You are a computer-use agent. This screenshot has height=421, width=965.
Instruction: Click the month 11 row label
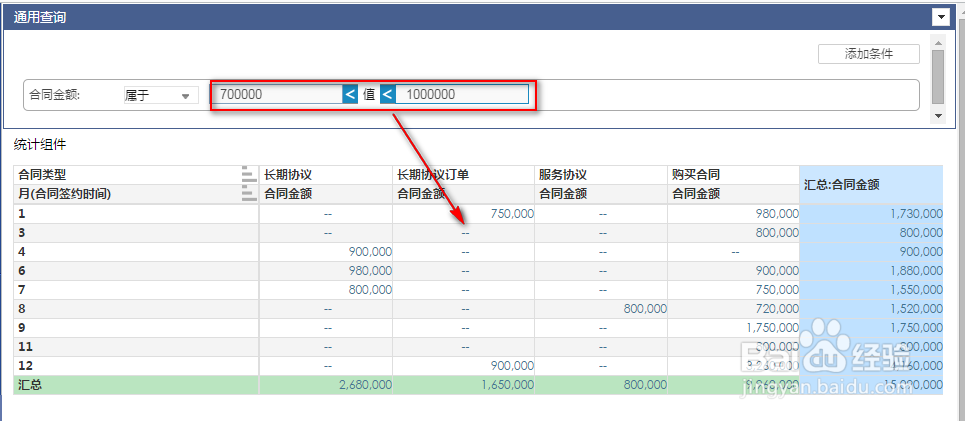[136, 347]
